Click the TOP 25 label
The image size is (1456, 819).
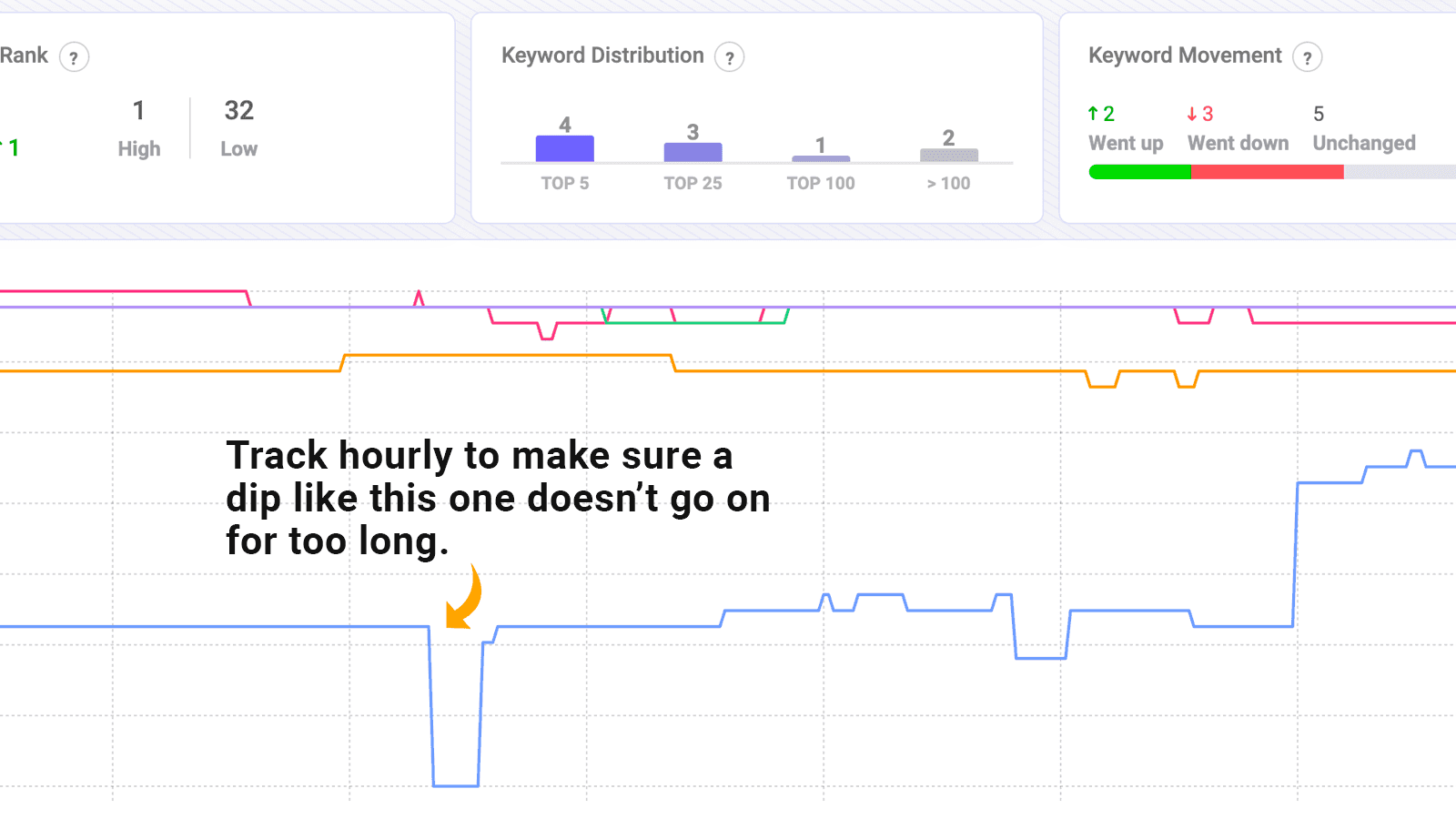pyautogui.click(x=693, y=183)
